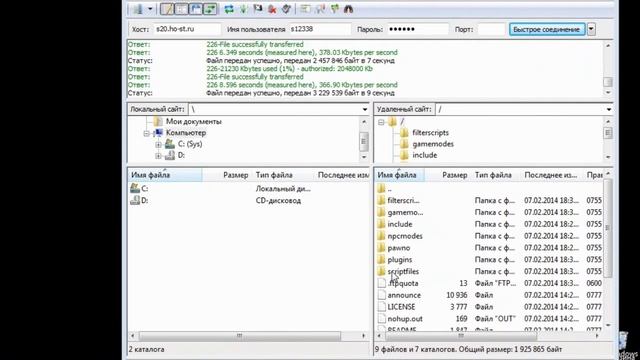The width and height of the screenshot is (640, 360).
Task: Open quickconnect history dropdown arrow
Action: point(591,29)
